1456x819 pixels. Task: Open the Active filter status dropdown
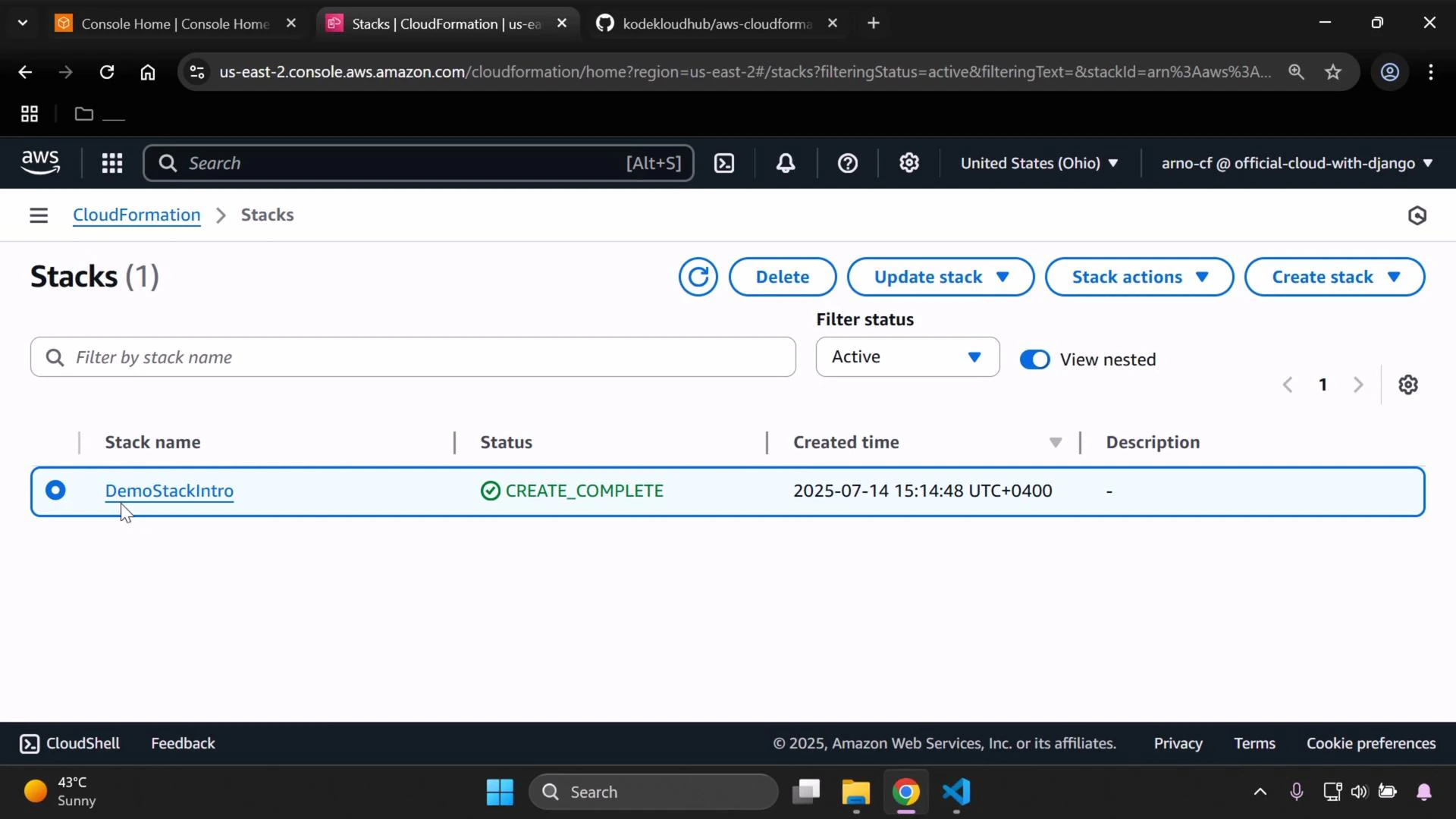tap(907, 356)
